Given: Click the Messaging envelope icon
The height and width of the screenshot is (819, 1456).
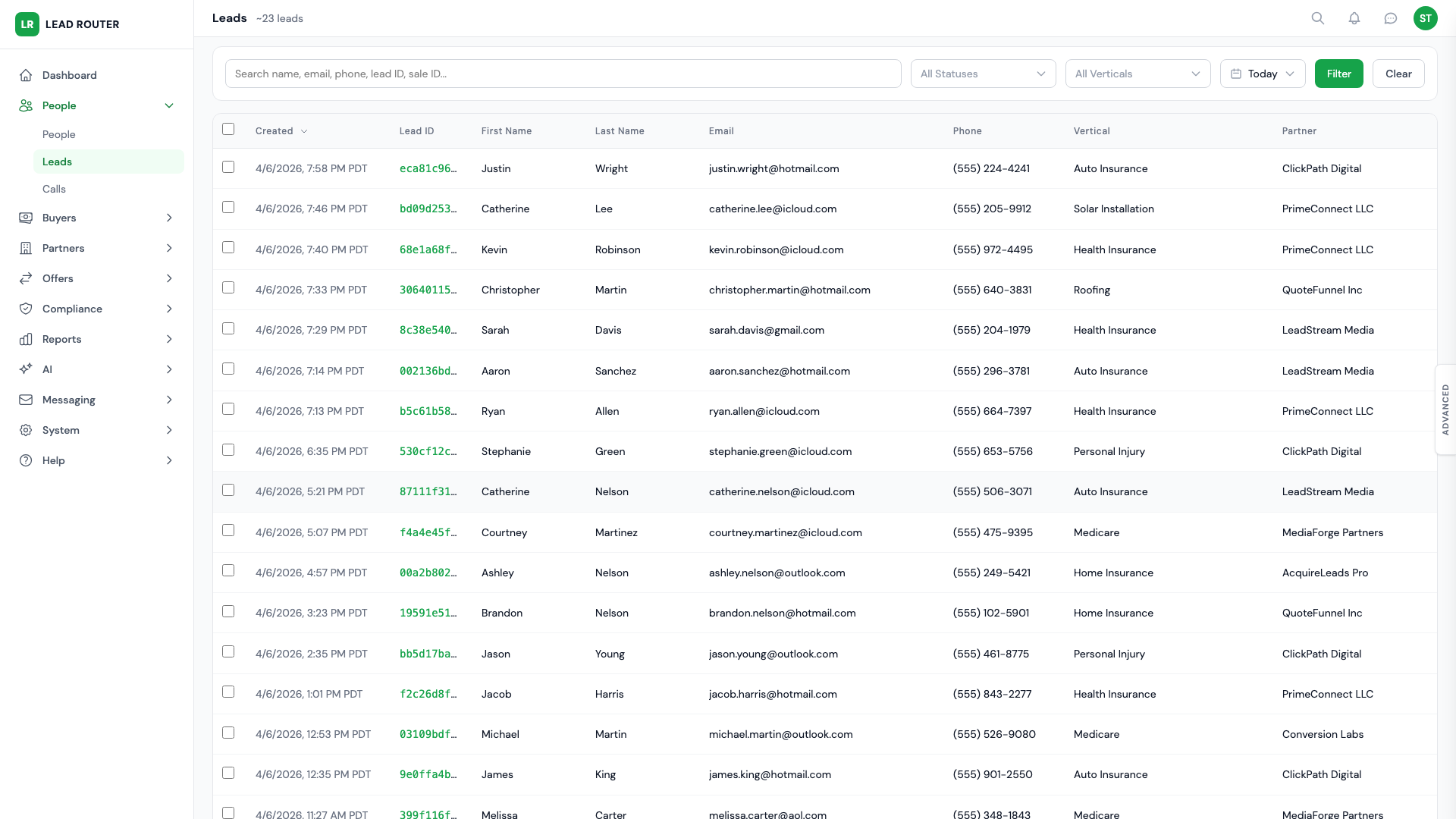Looking at the screenshot, I should [26, 400].
